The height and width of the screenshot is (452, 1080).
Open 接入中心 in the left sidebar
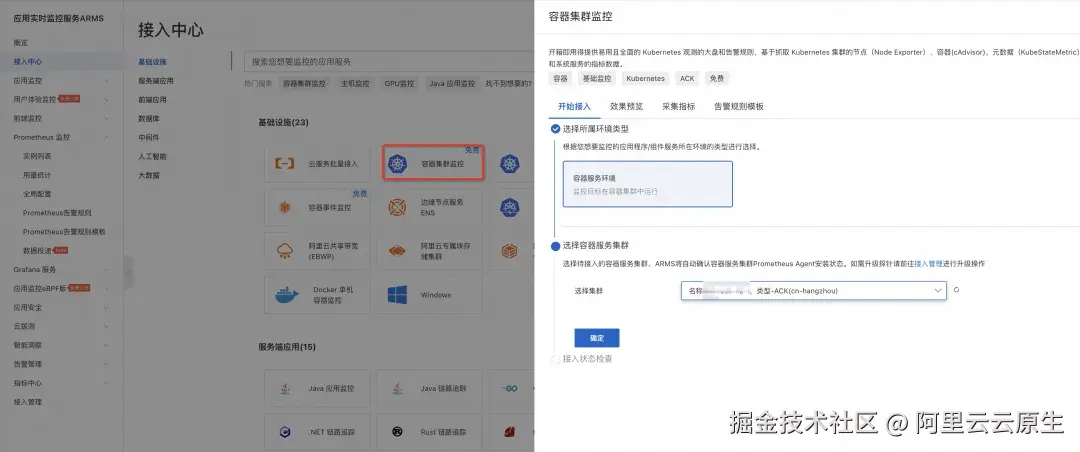point(28,62)
